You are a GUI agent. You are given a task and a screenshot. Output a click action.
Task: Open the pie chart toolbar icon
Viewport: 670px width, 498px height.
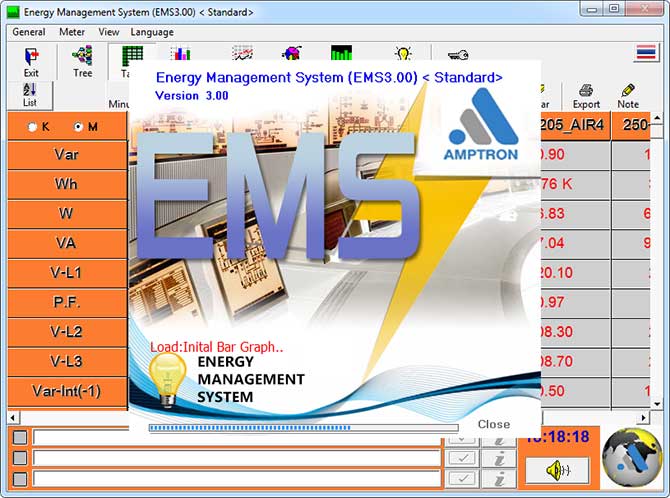(x=292, y=53)
